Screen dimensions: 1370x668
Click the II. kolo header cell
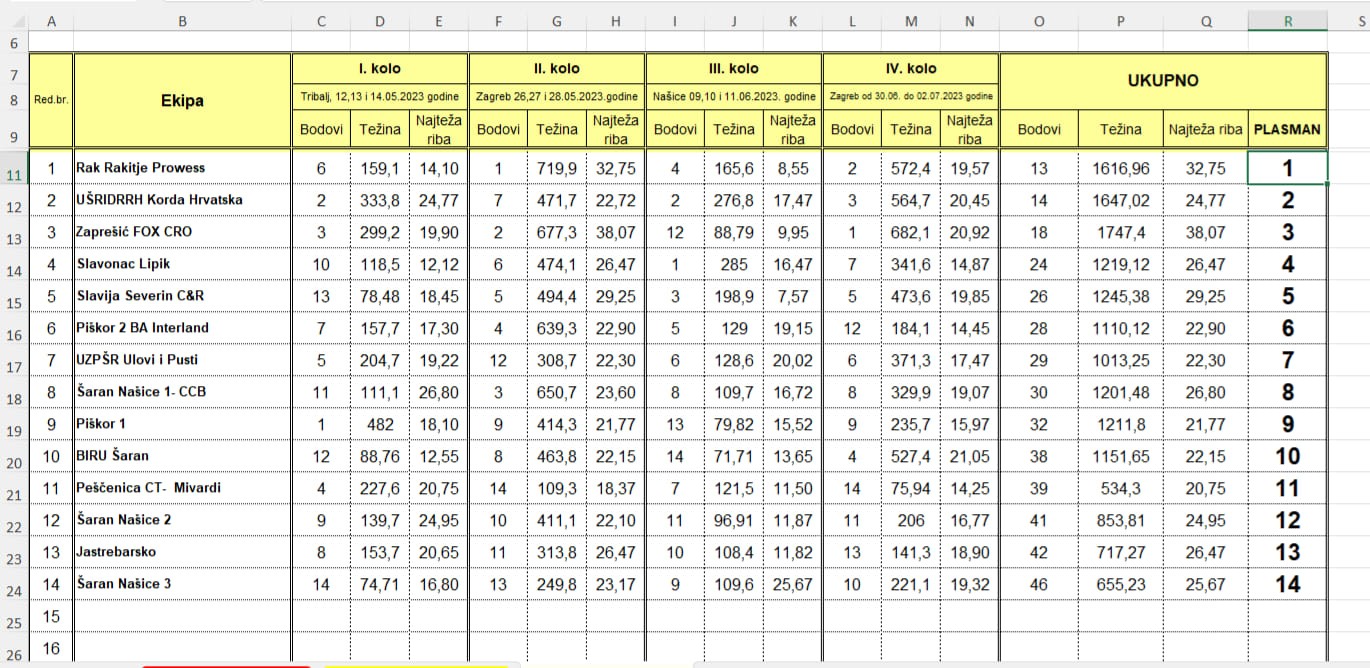[557, 69]
